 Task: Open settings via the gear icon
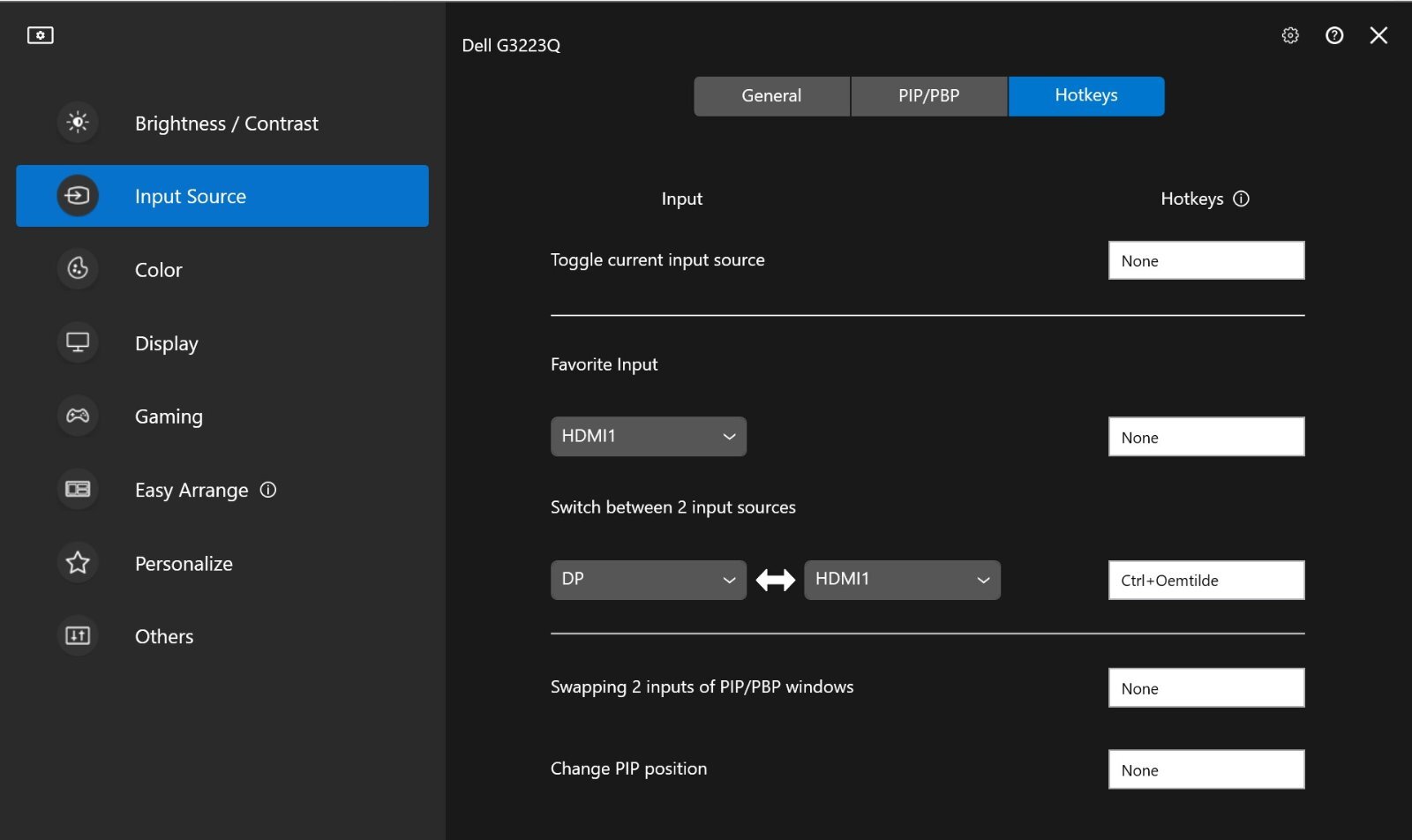point(1290,35)
